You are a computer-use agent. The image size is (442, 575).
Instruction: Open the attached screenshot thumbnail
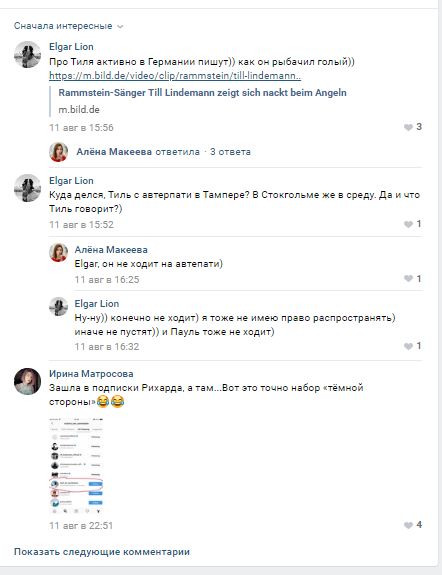[76, 466]
